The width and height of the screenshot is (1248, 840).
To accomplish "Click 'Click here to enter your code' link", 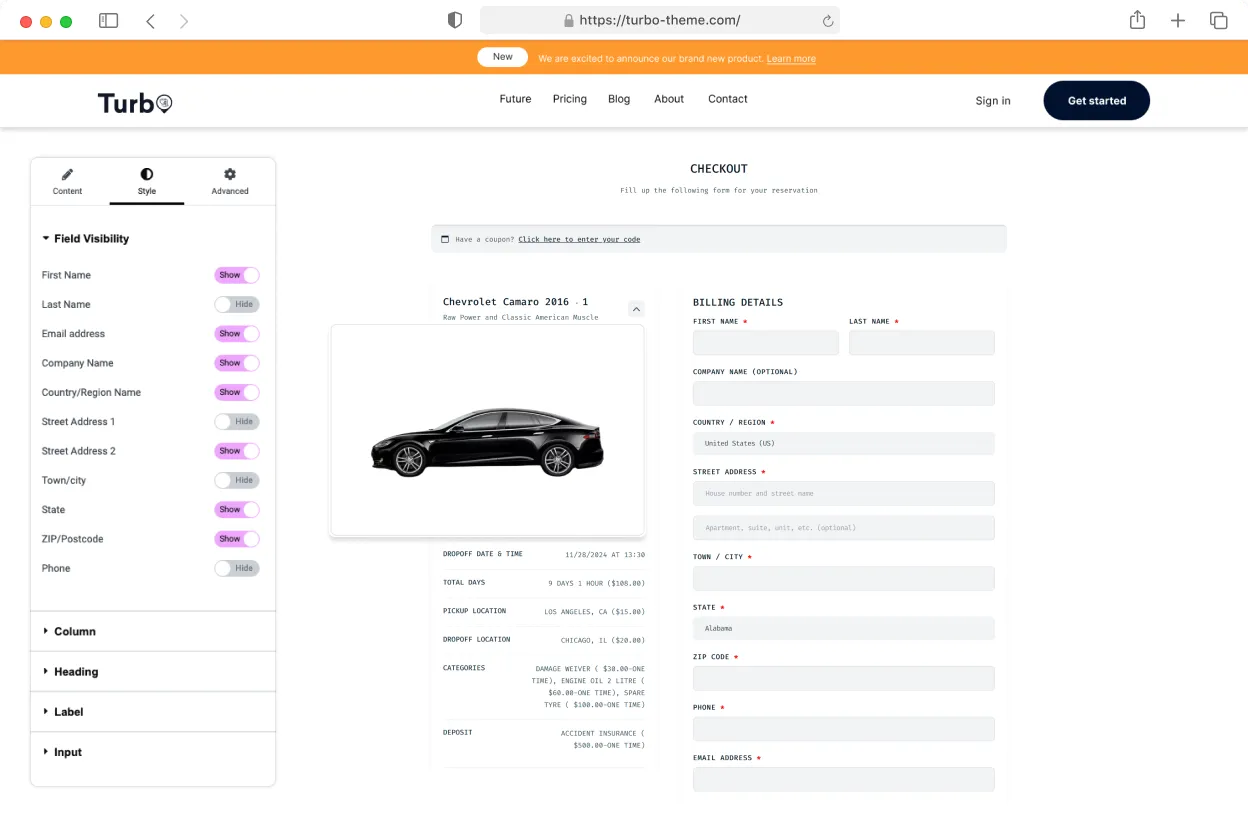I will pos(579,240).
